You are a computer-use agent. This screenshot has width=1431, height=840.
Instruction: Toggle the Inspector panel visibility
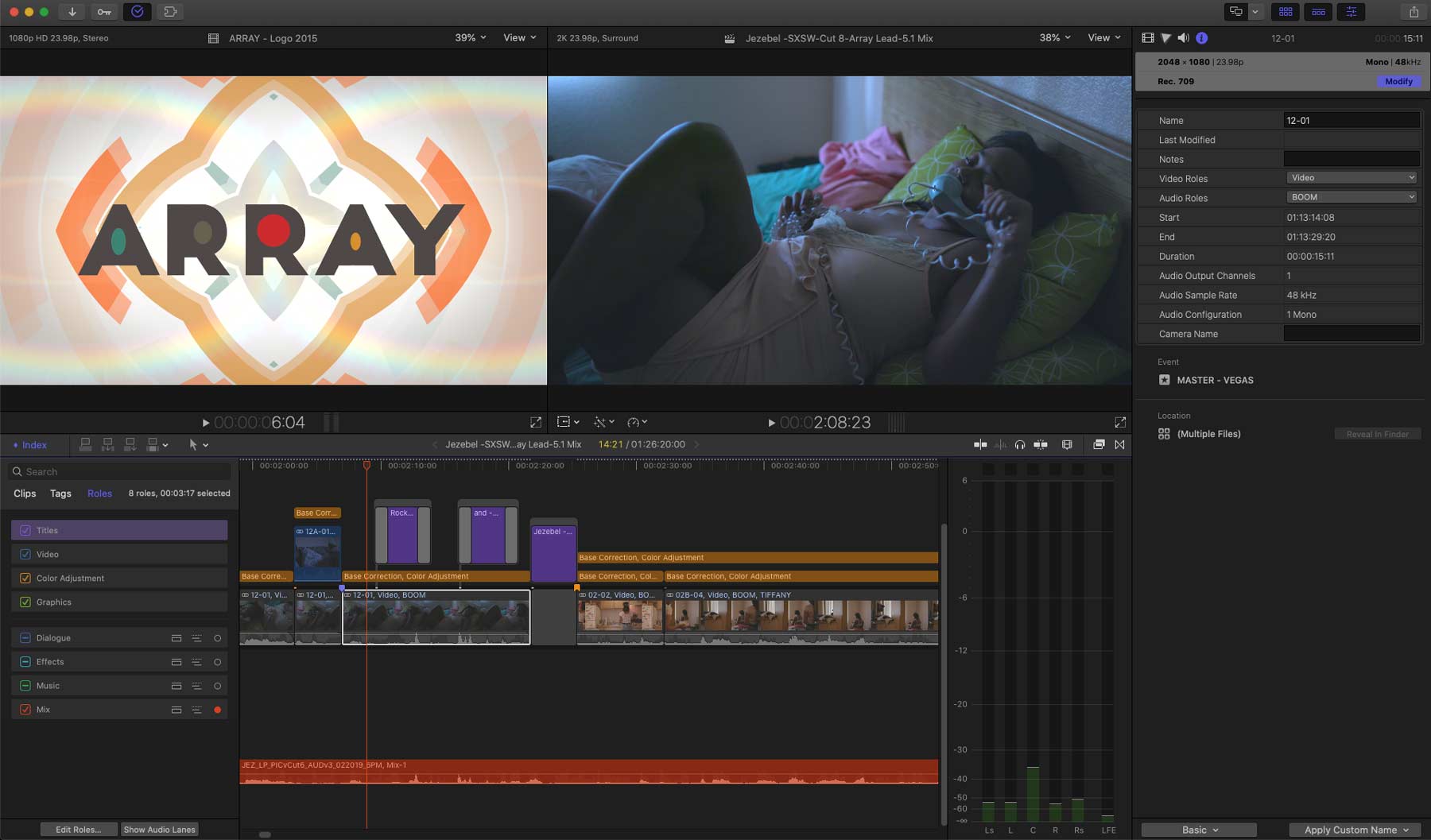click(x=1351, y=12)
